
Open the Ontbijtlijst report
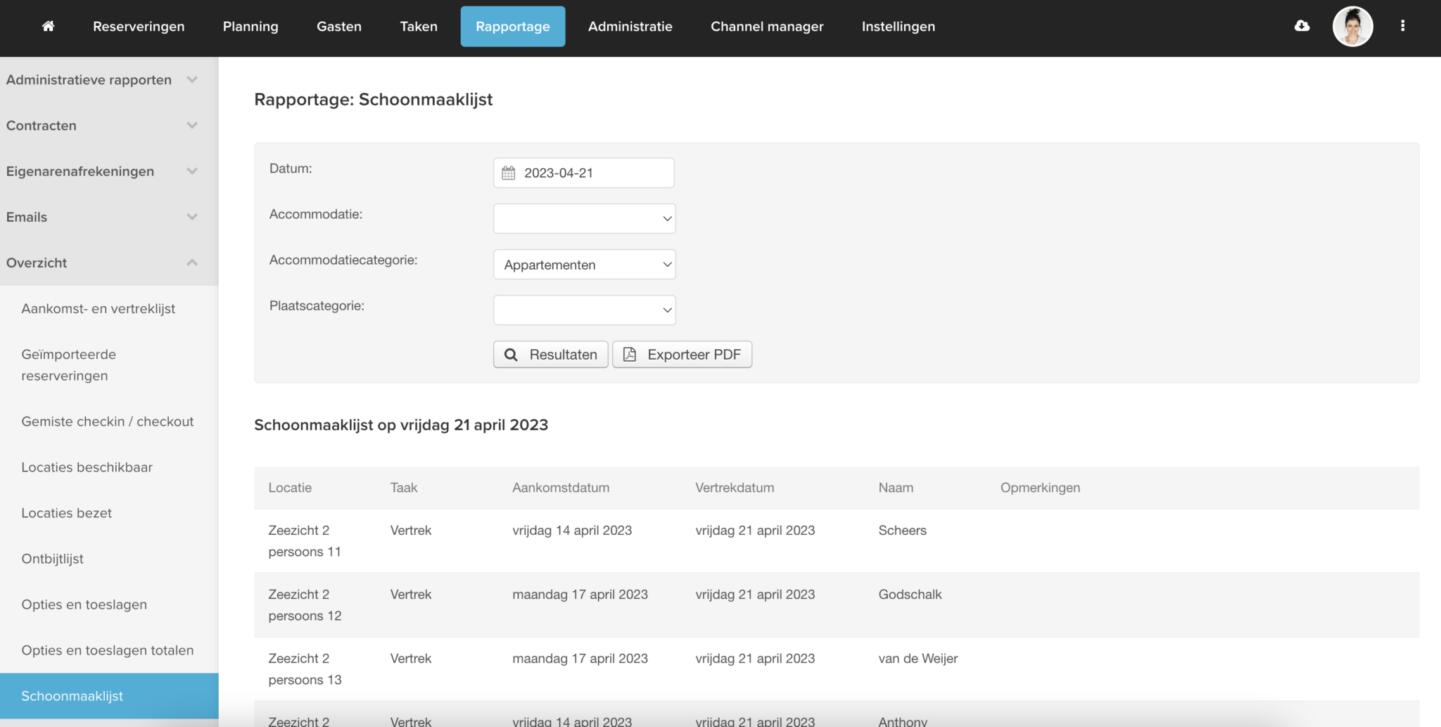pyautogui.click(x=52, y=559)
